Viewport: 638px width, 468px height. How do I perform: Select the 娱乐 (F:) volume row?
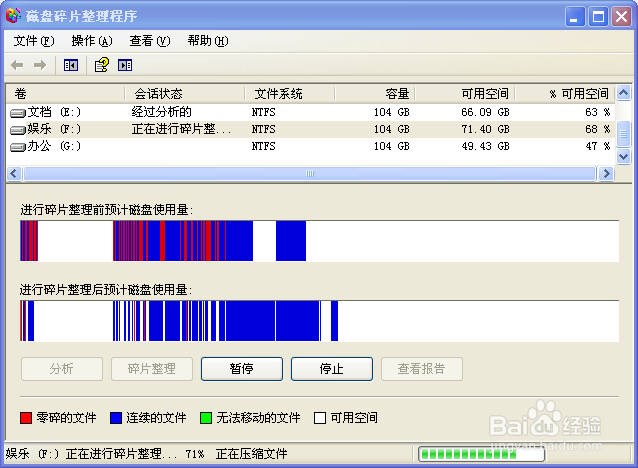click(311, 129)
